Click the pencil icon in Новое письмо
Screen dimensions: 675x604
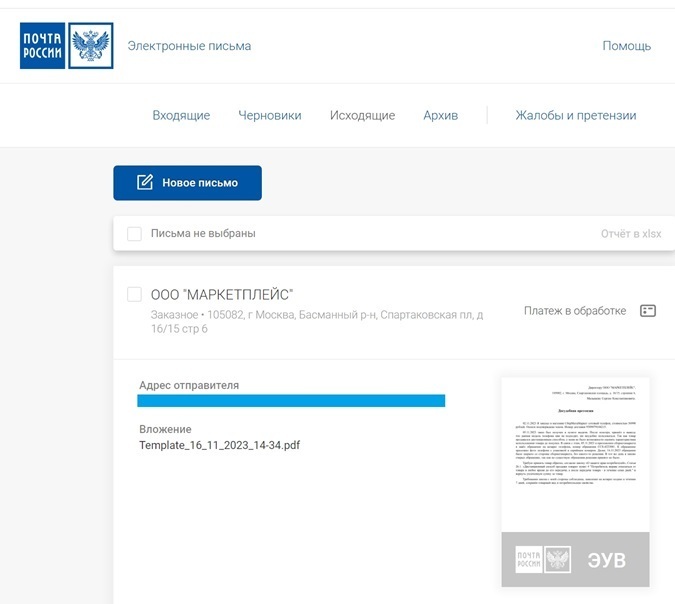click(x=145, y=183)
